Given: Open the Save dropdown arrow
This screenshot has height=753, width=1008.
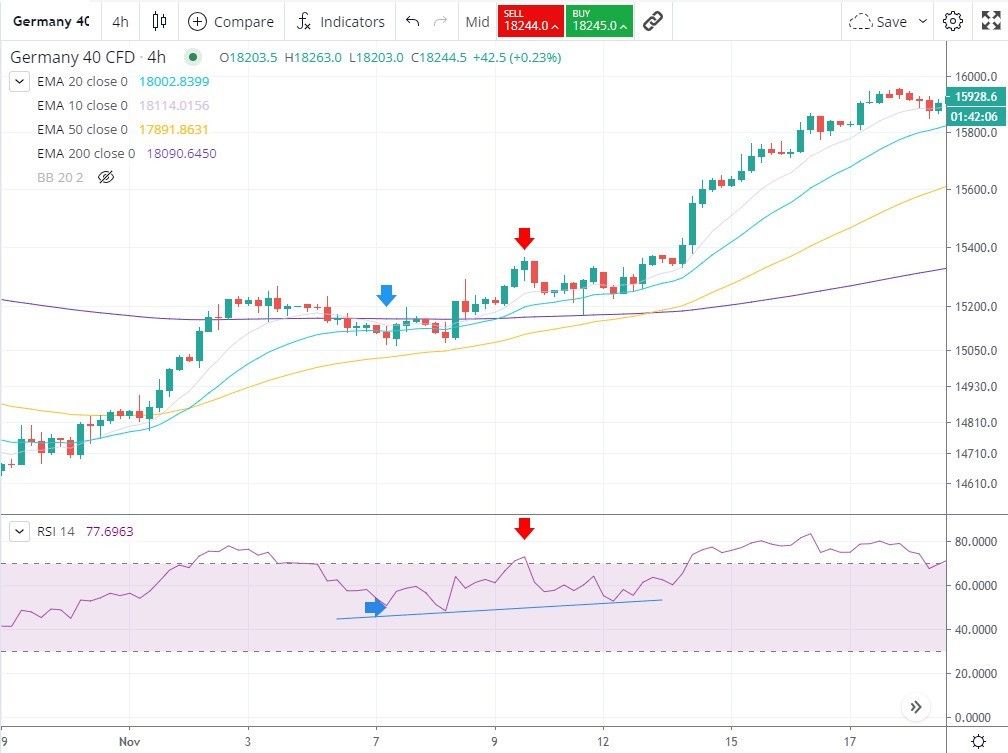Looking at the screenshot, I should [922, 21].
